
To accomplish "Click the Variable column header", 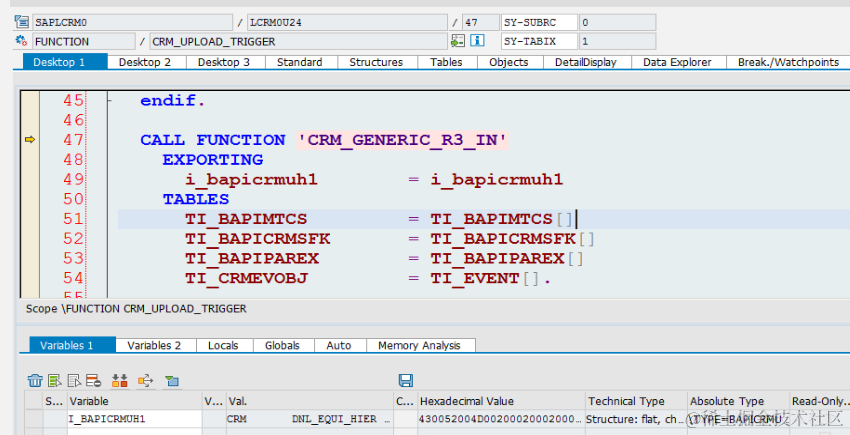I will (134, 401).
